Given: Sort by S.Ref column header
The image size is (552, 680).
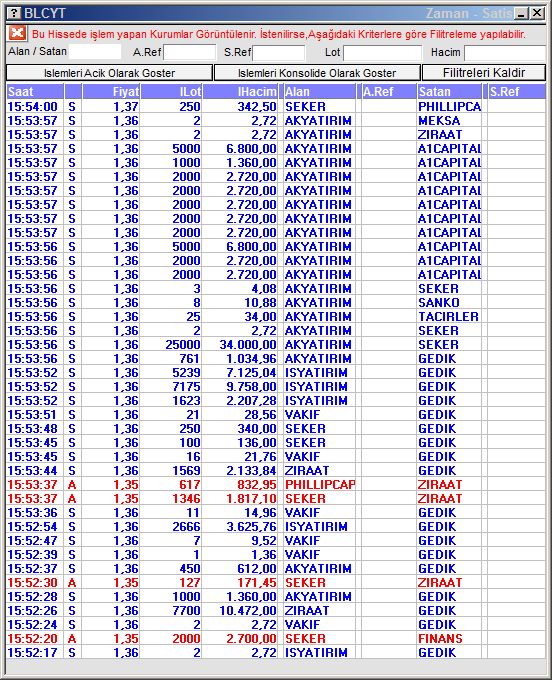Looking at the screenshot, I should [516, 92].
